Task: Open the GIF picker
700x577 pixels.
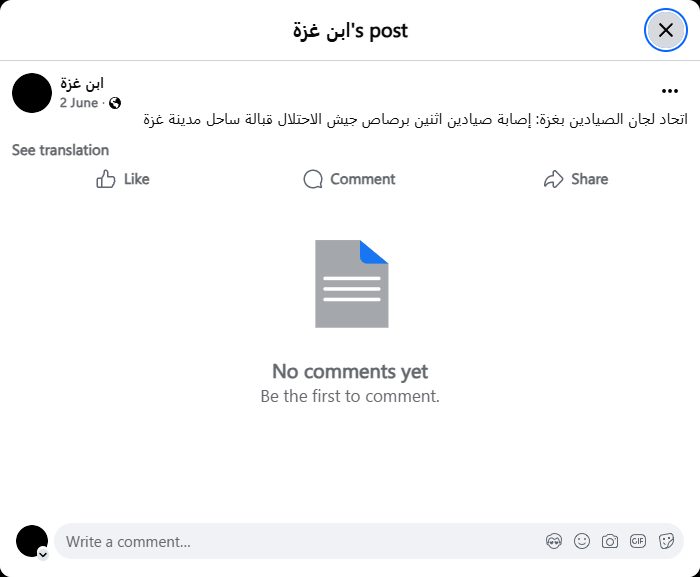Action: coord(638,541)
